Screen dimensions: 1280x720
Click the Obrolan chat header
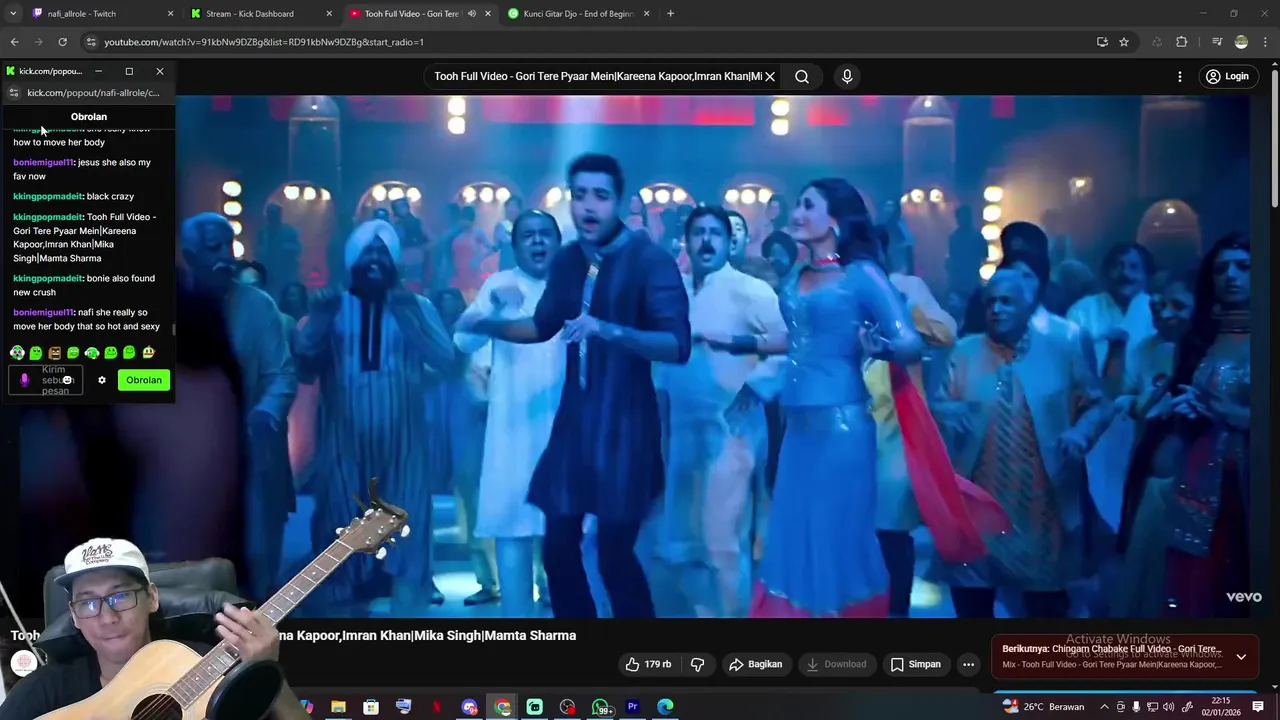(x=89, y=116)
